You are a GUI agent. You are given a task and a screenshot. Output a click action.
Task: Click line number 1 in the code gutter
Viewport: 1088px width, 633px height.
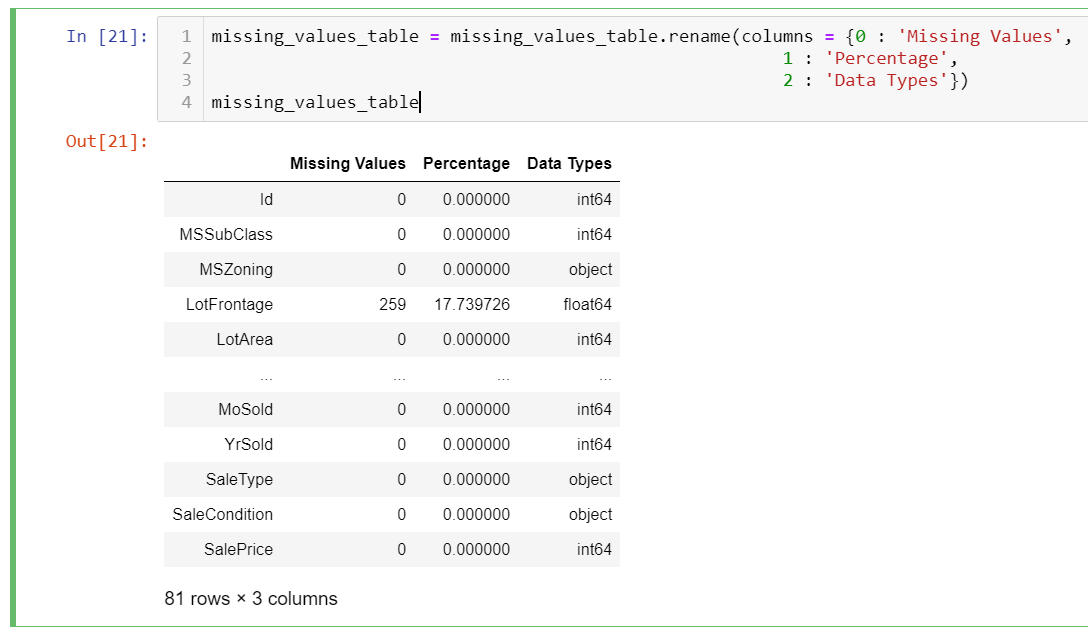pyautogui.click(x=186, y=37)
